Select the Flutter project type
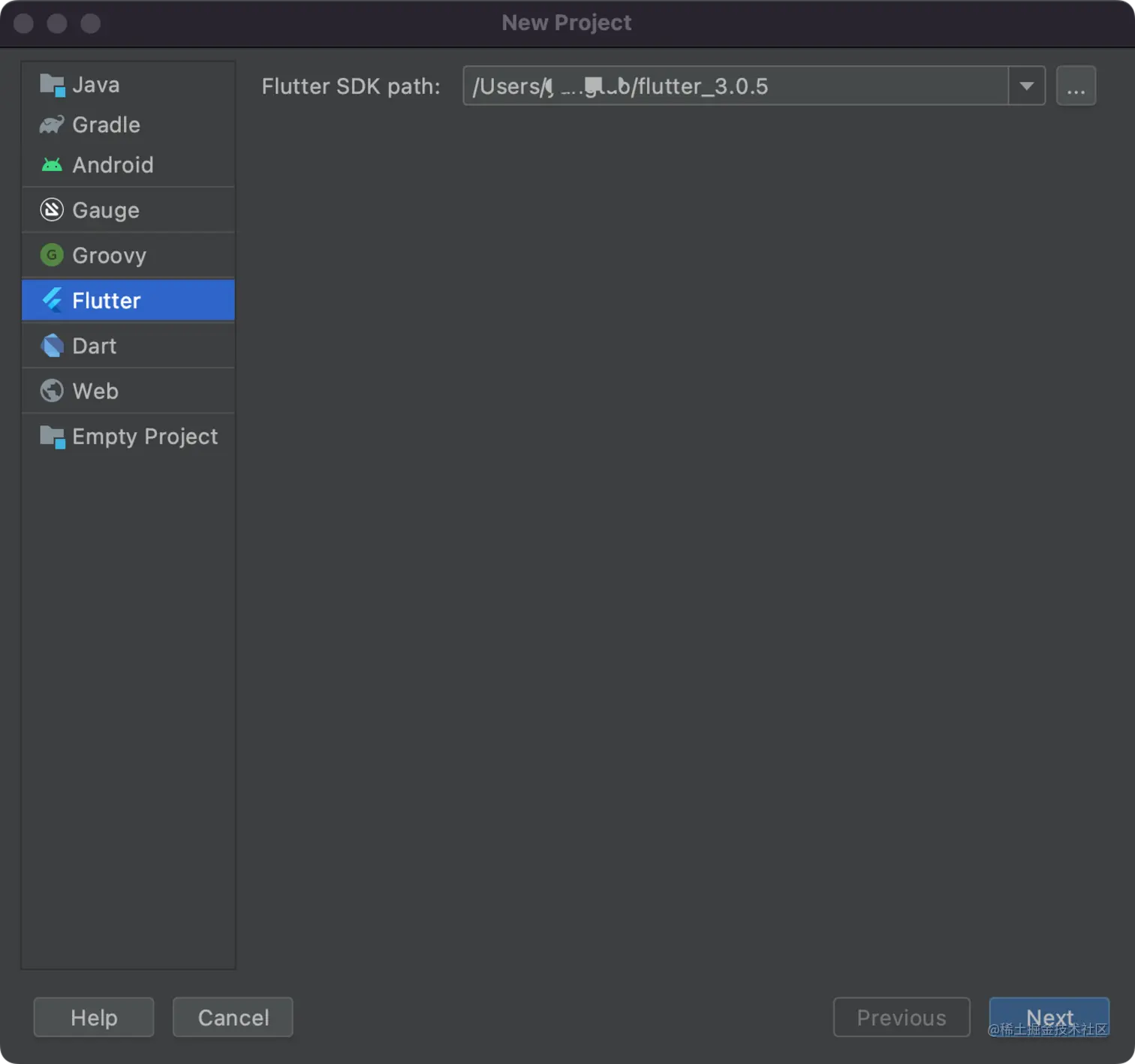Screen dimensions: 1135x1064 tap(128, 300)
